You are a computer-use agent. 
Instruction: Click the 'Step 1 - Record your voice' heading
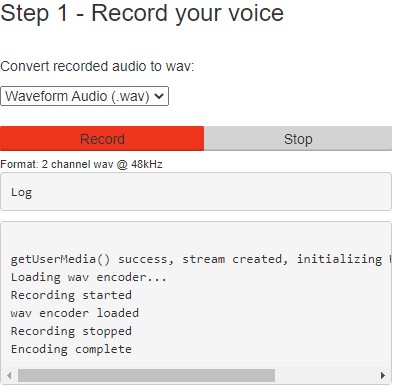(x=142, y=13)
